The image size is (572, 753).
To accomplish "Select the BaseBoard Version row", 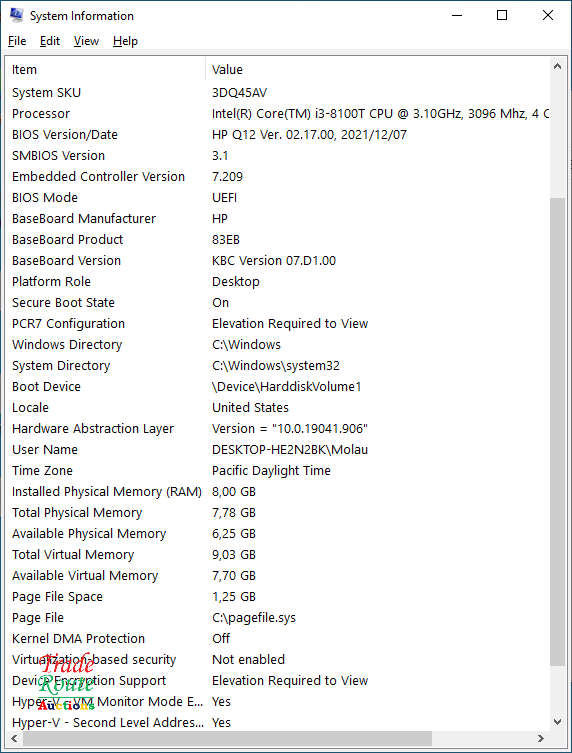I will pos(278,261).
